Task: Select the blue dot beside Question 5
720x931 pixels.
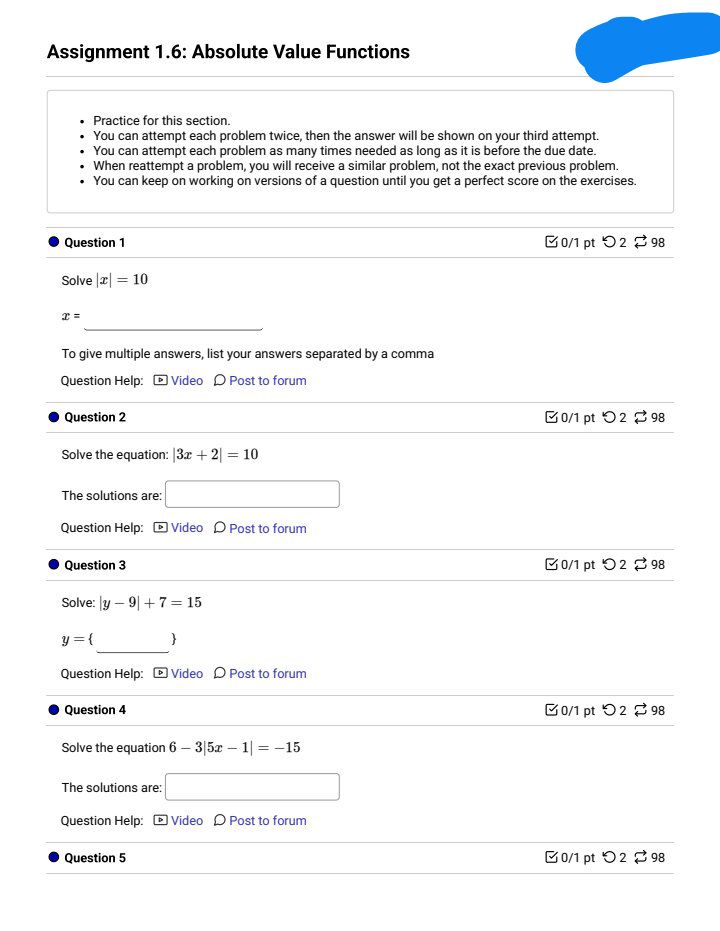Action: click(x=53, y=857)
